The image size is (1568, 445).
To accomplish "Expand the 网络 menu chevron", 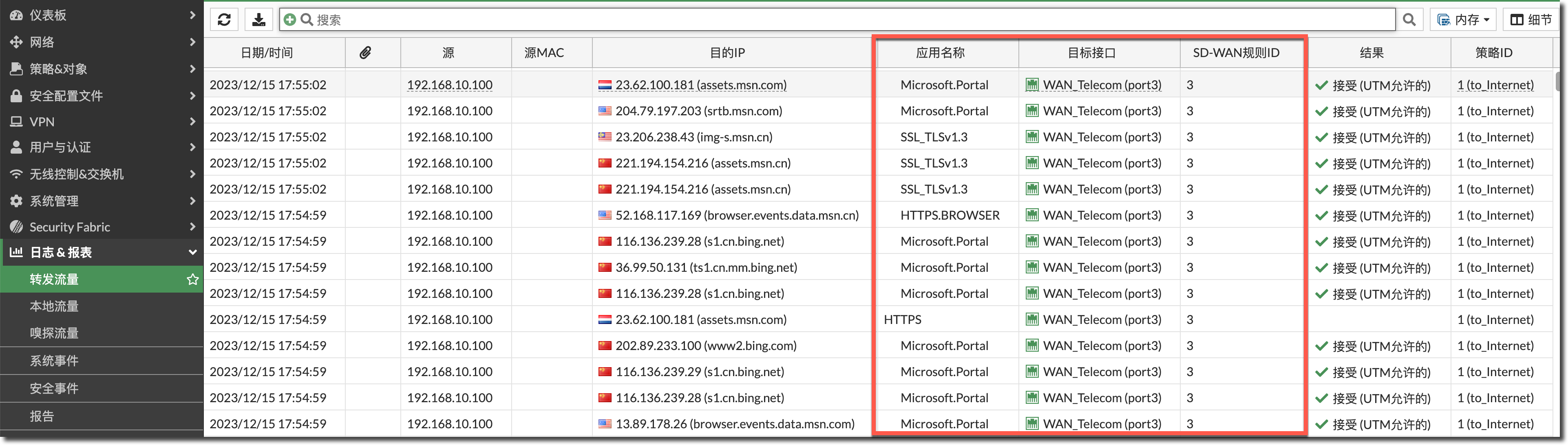I will 192,42.
